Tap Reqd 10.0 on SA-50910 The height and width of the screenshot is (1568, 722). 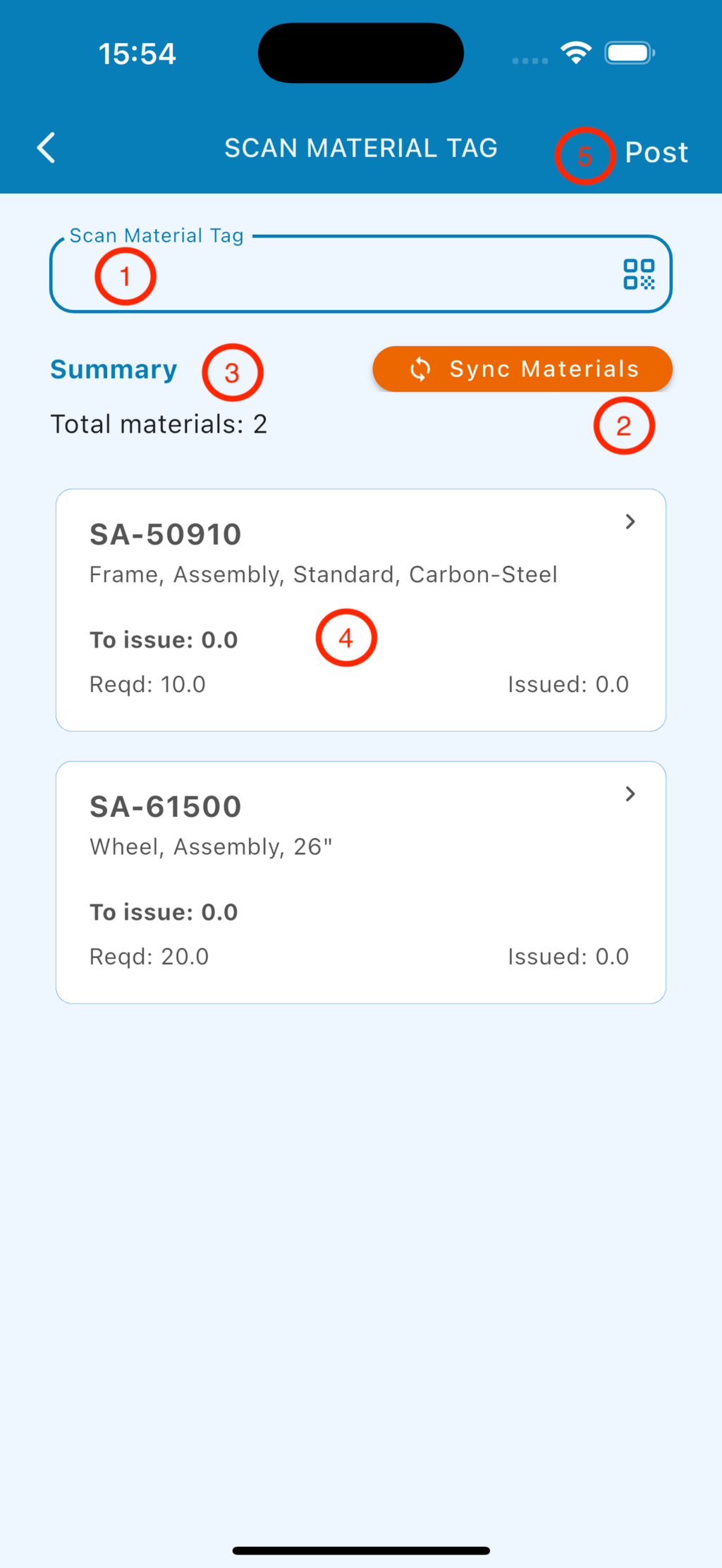tap(147, 684)
